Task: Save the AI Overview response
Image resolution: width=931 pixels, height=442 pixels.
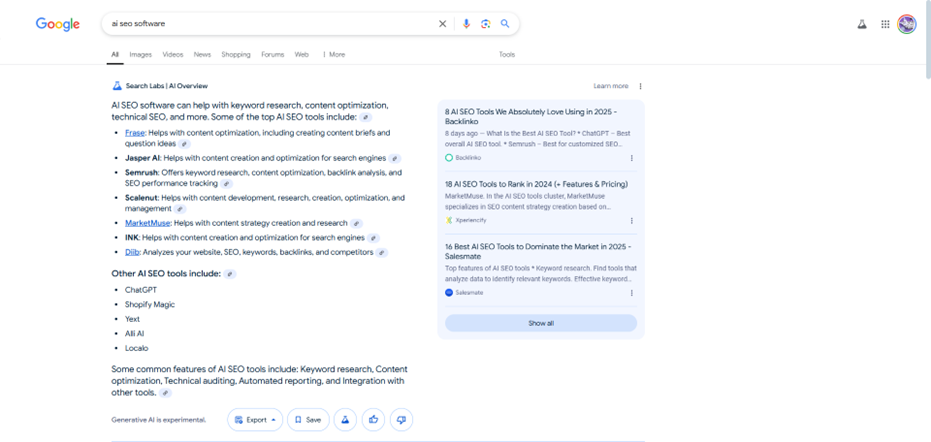Action: tap(308, 420)
